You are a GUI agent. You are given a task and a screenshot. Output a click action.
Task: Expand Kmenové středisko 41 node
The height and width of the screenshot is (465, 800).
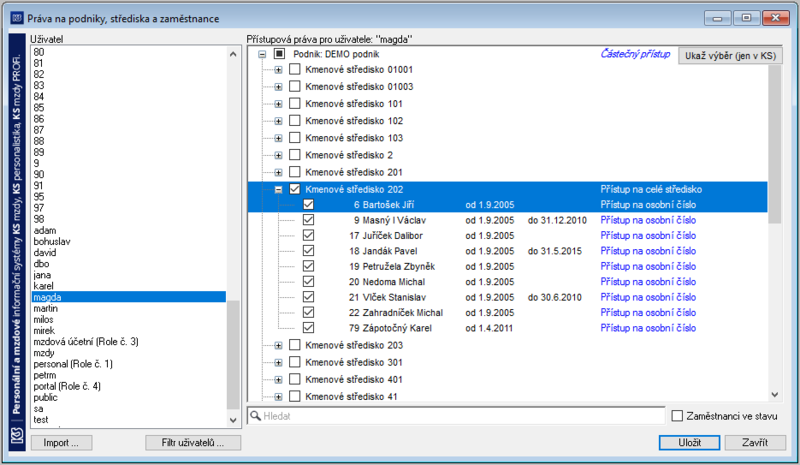coord(278,397)
